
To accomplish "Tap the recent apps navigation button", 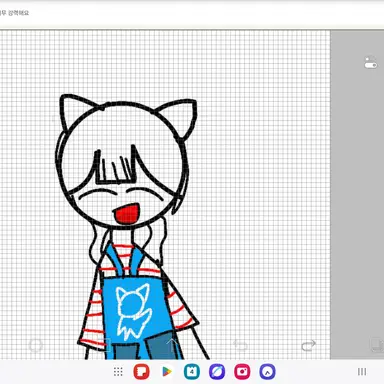I will pyautogui.click(x=362, y=372).
